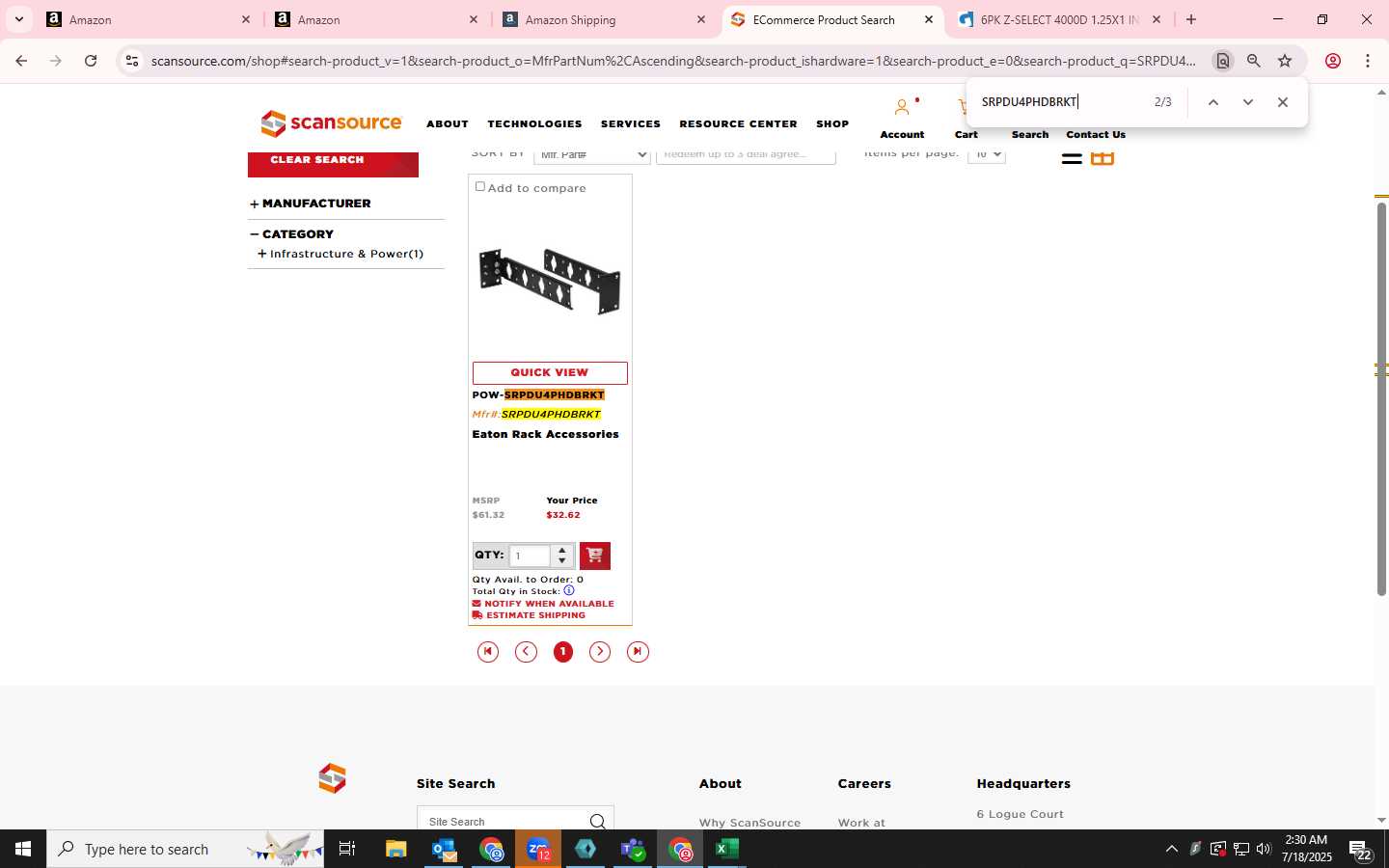Open the TECHNOLOGIES menu
The height and width of the screenshot is (868, 1389).
[534, 124]
